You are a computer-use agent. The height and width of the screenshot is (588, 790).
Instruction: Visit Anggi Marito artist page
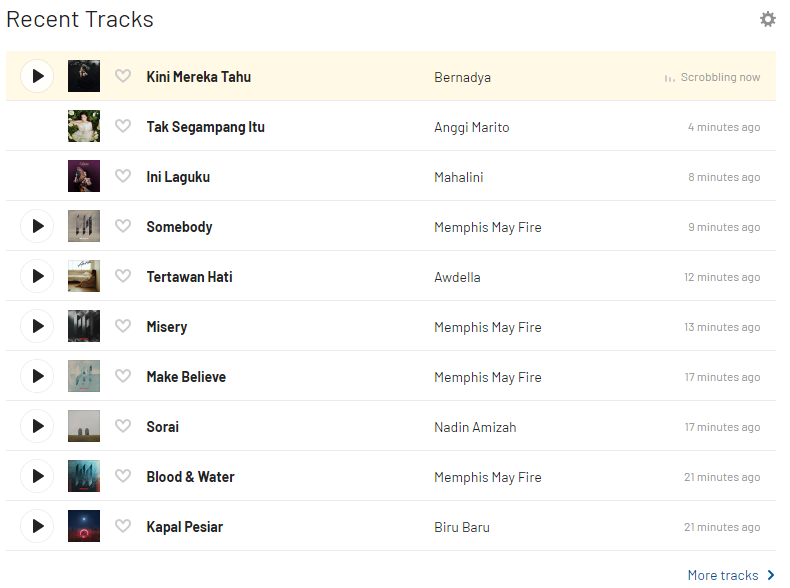tap(471, 127)
